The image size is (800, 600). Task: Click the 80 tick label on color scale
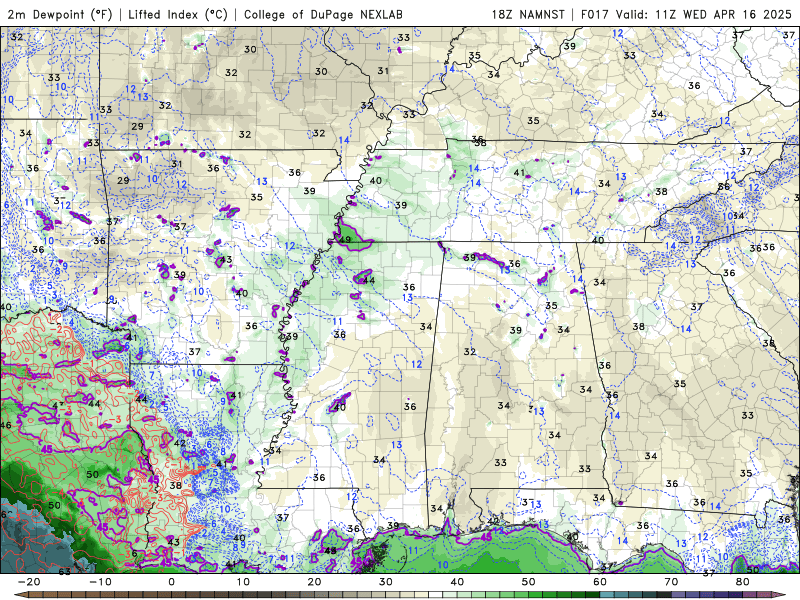[x=743, y=582]
